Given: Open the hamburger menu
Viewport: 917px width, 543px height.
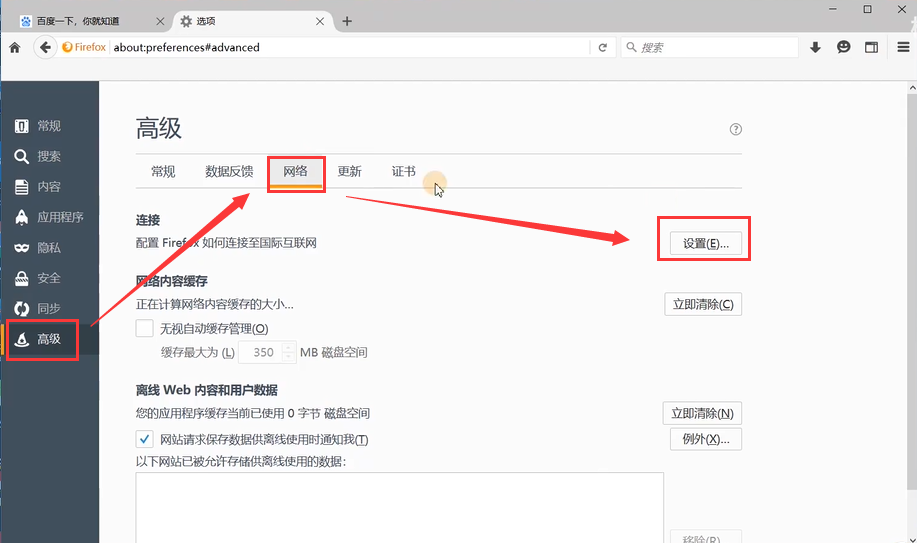Looking at the screenshot, I should [900, 47].
